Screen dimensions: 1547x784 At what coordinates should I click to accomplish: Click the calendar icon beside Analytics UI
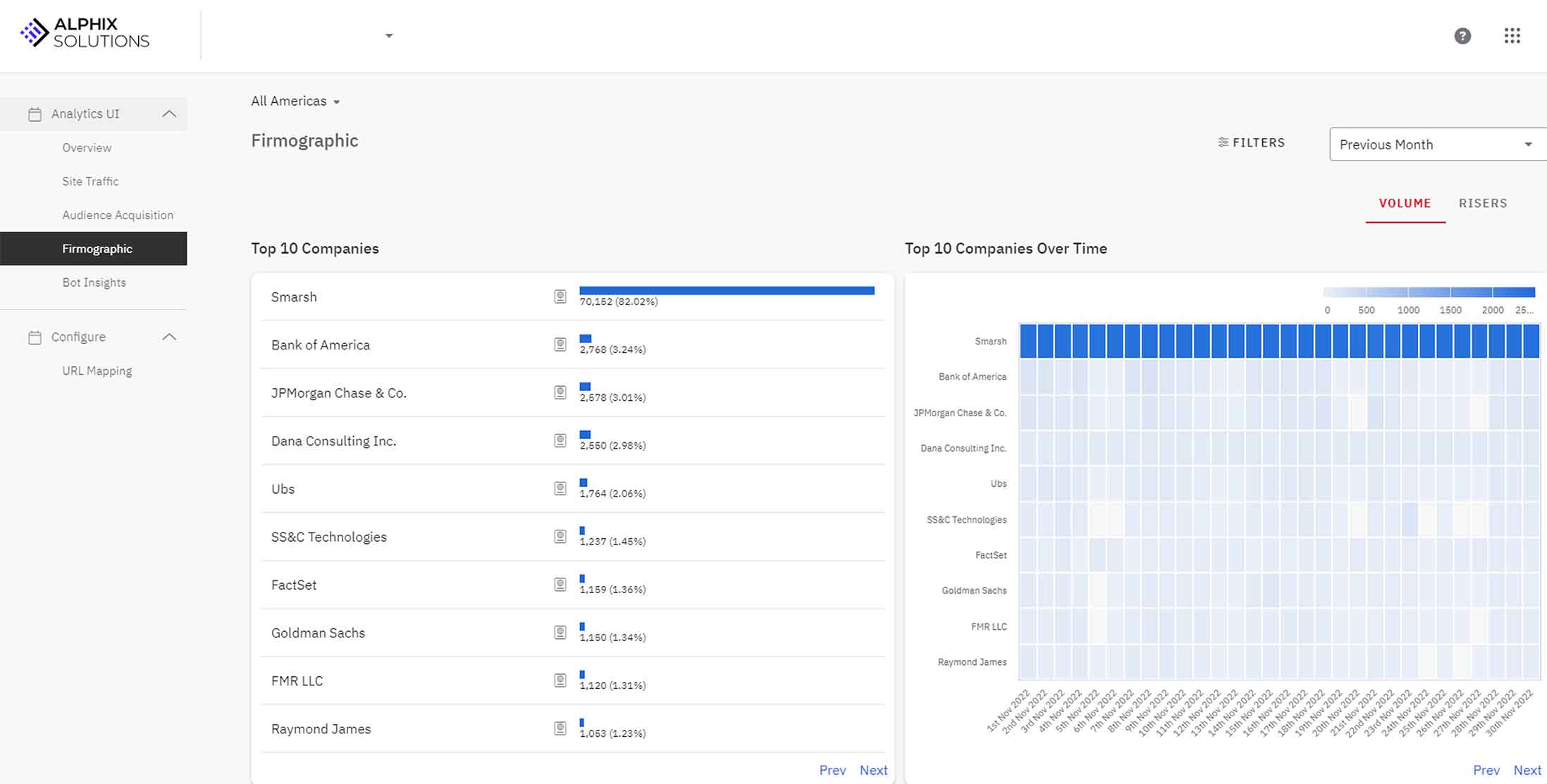[35, 114]
